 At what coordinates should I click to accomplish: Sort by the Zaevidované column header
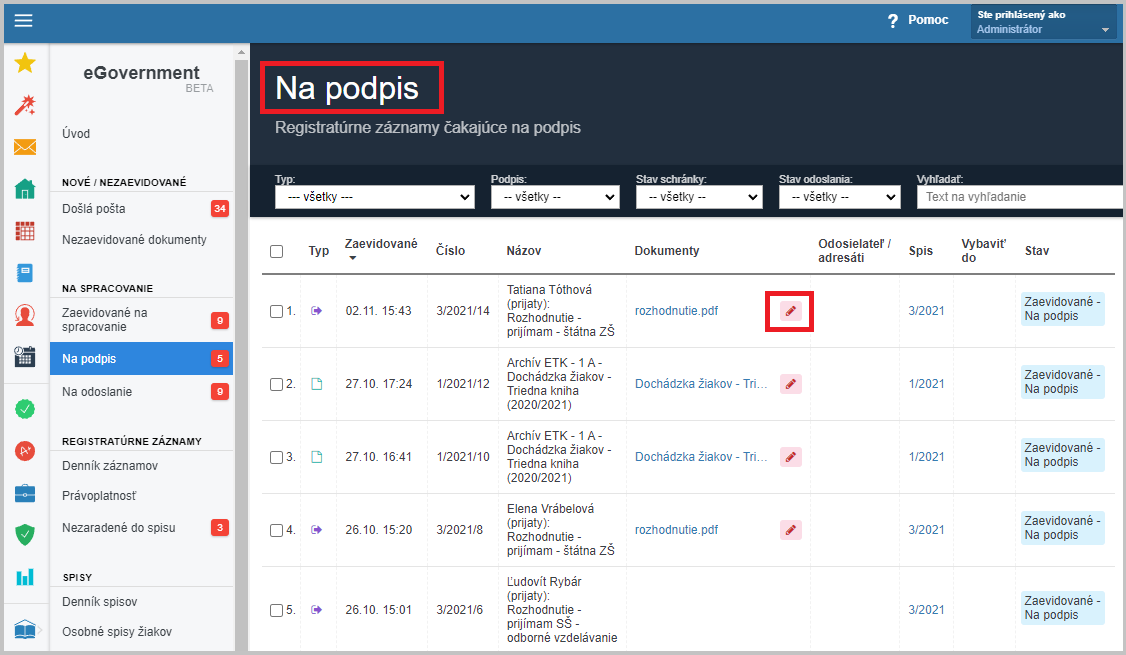click(x=381, y=244)
